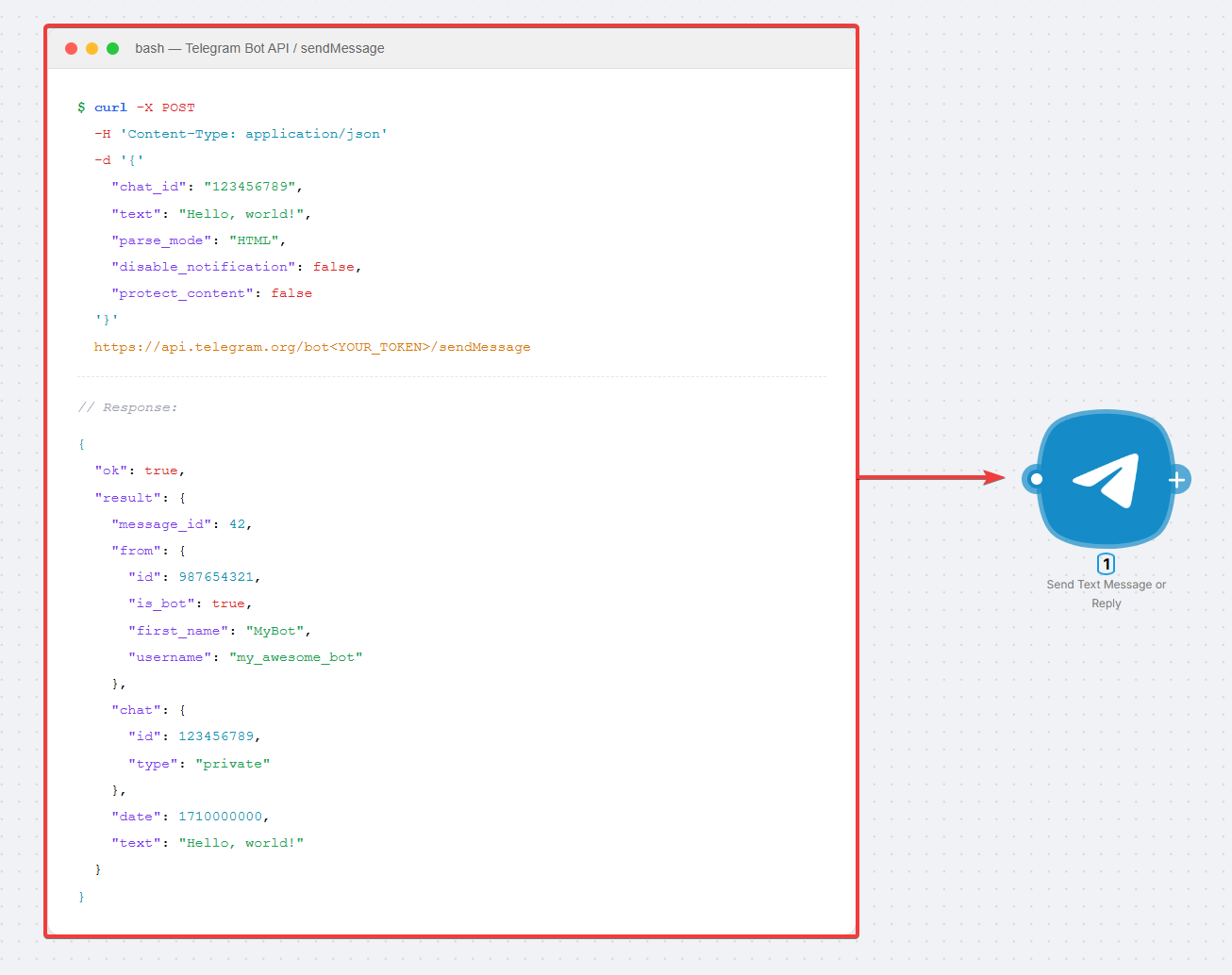1232x975 pixels.
Task: Click the "result" key opening brace line
Action: 140,498
